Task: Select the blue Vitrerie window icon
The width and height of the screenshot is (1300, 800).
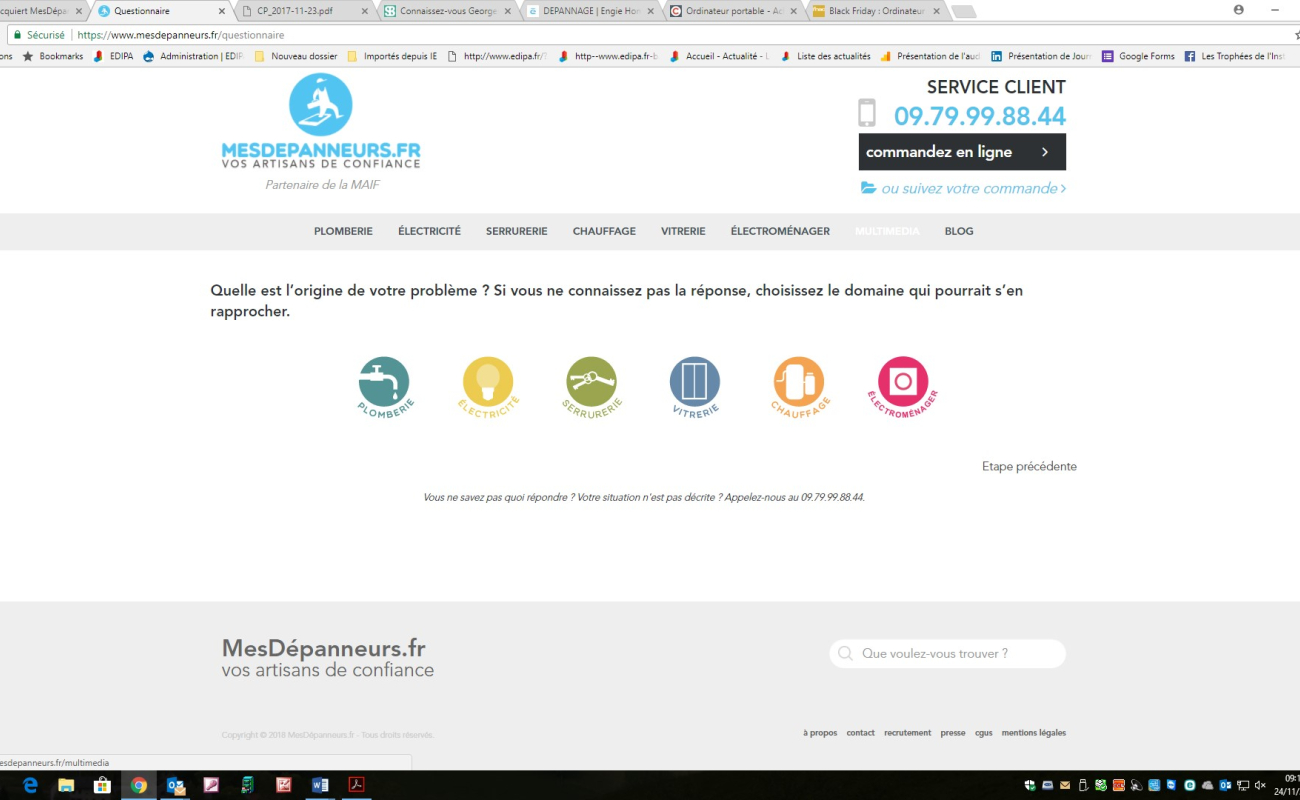Action: click(695, 387)
